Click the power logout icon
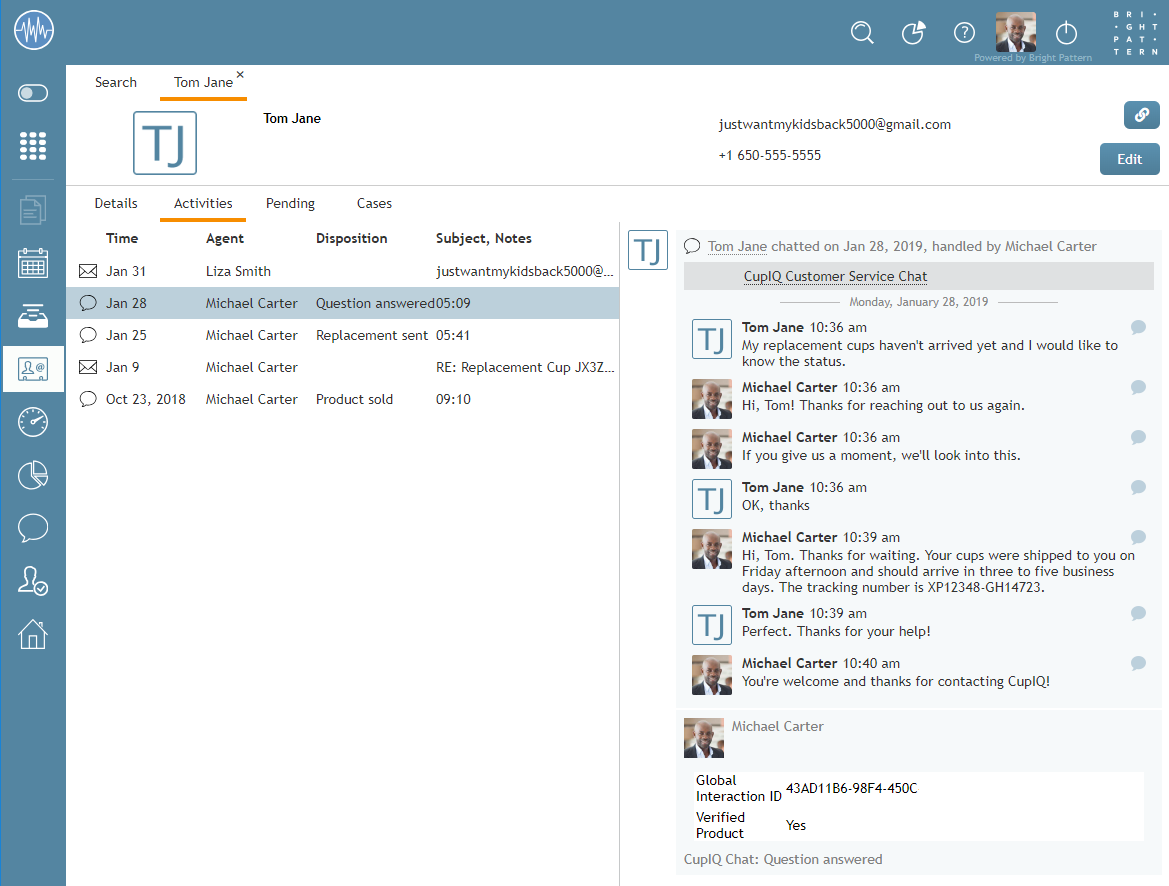Viewport: 1169px width, 886px height. point(1067,32)
